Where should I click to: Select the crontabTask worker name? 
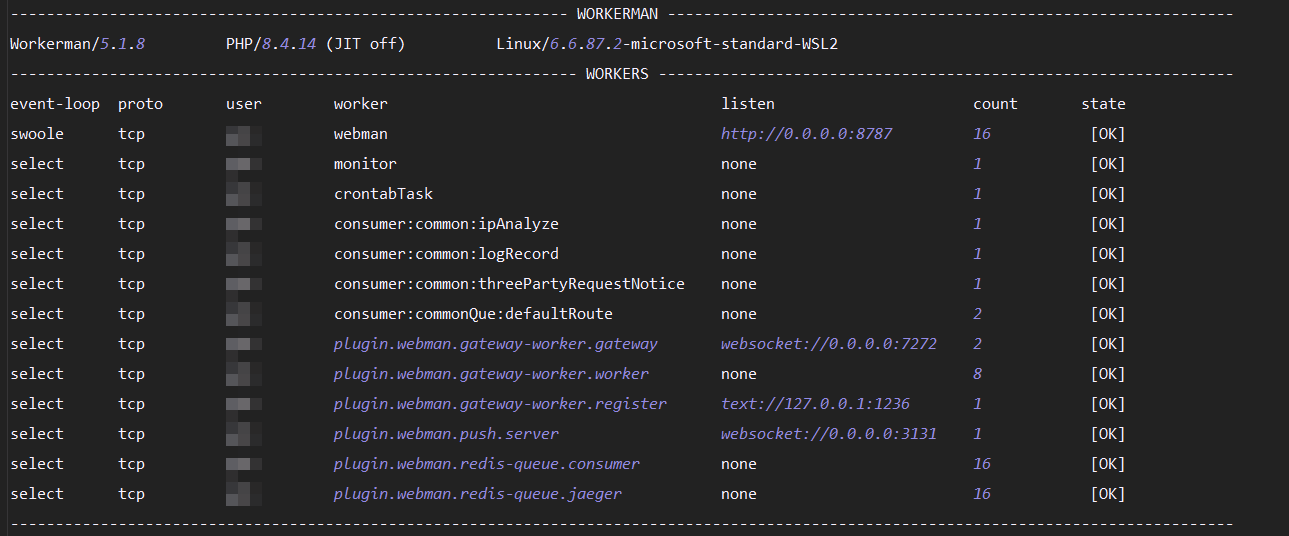click(383, 194)
